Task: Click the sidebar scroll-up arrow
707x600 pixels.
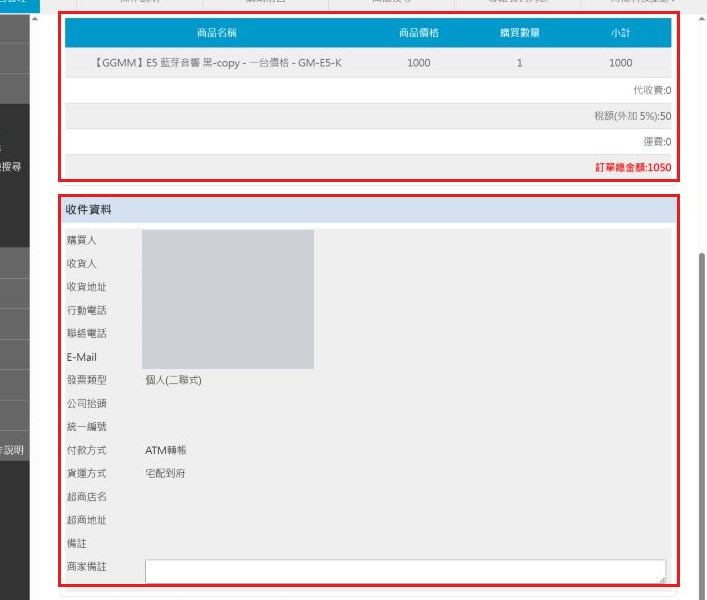Action: pos(35,19)
